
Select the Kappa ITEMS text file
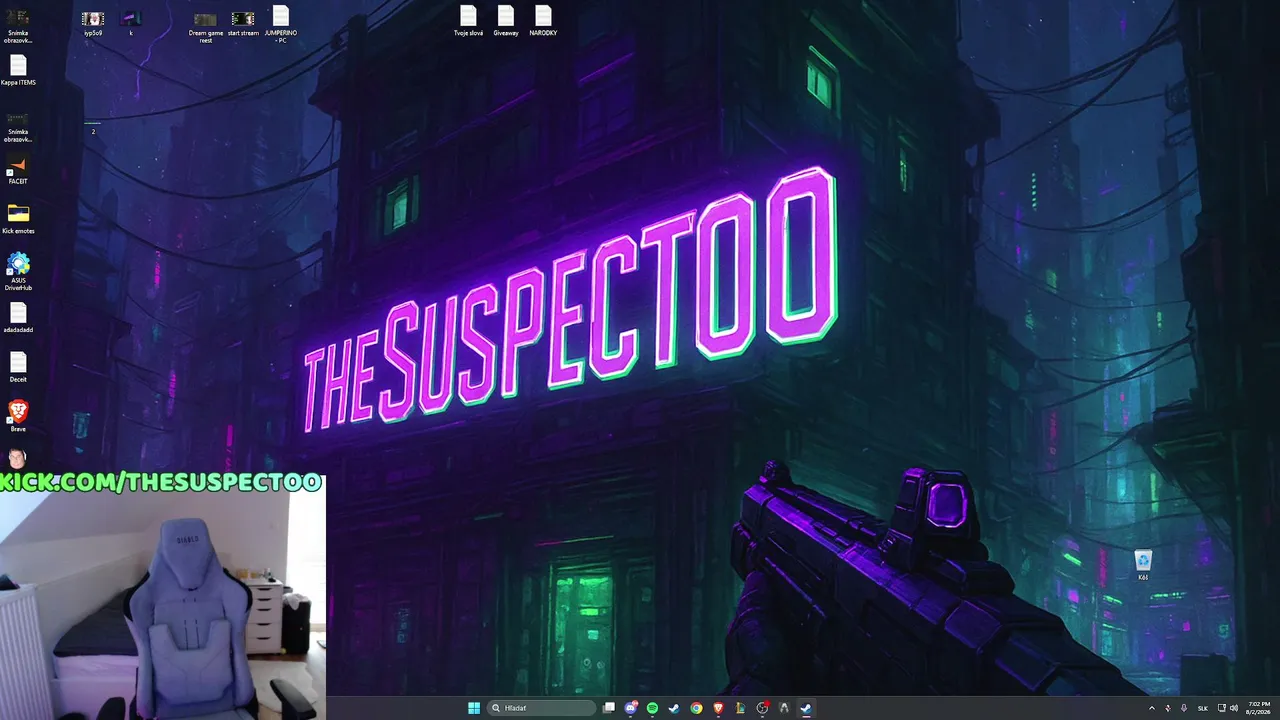click(18, 70)
